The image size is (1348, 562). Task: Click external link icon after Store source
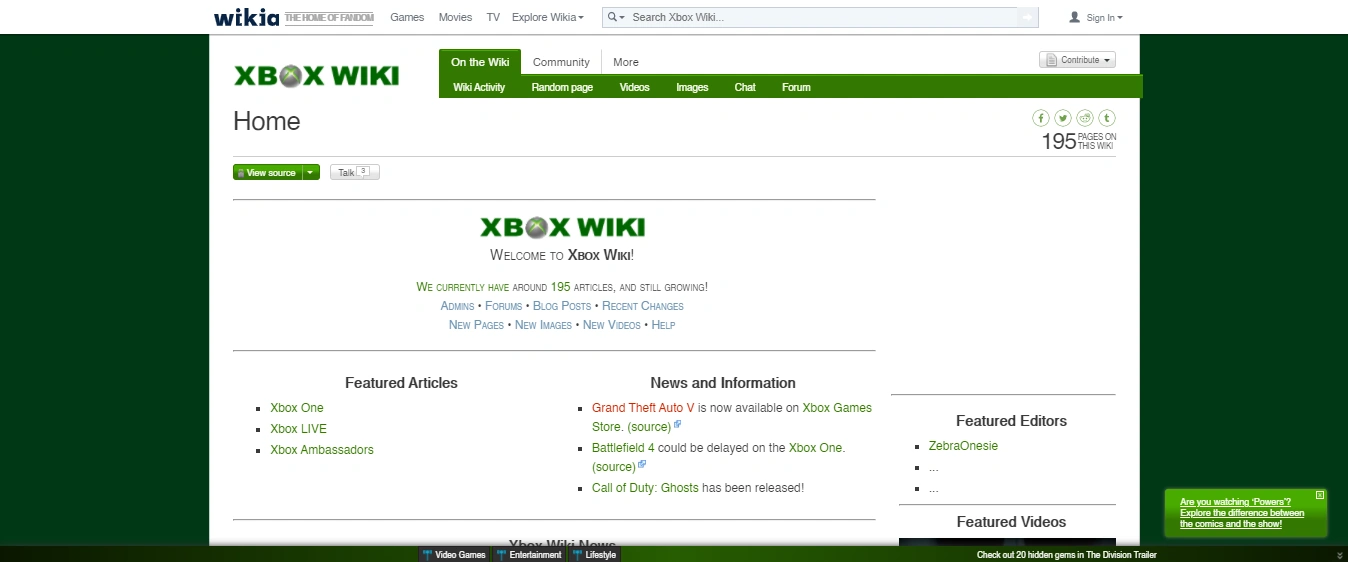pos(678,424)
